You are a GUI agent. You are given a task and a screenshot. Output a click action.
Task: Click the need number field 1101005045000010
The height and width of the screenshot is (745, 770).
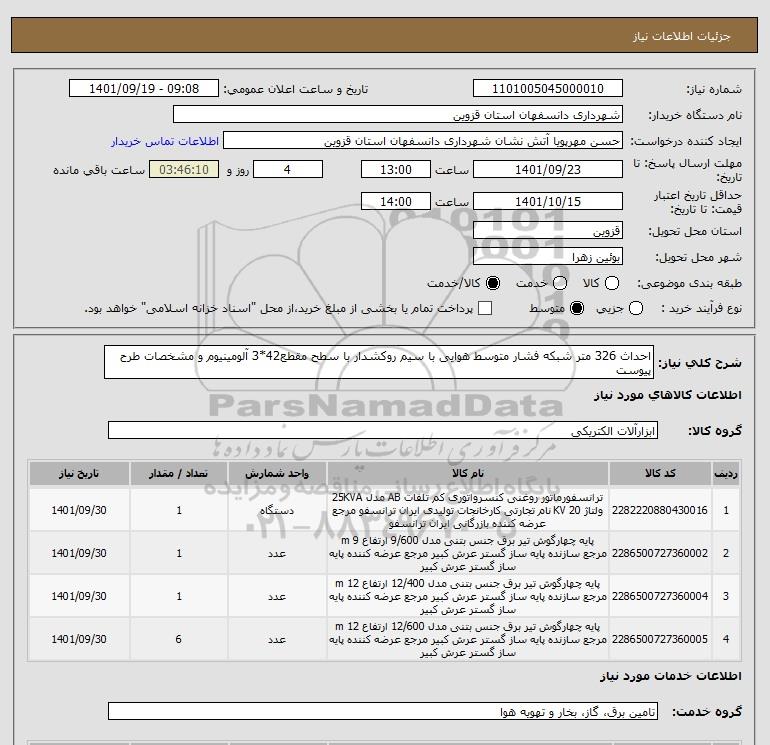pyautogui.click(x=548, y=88)
